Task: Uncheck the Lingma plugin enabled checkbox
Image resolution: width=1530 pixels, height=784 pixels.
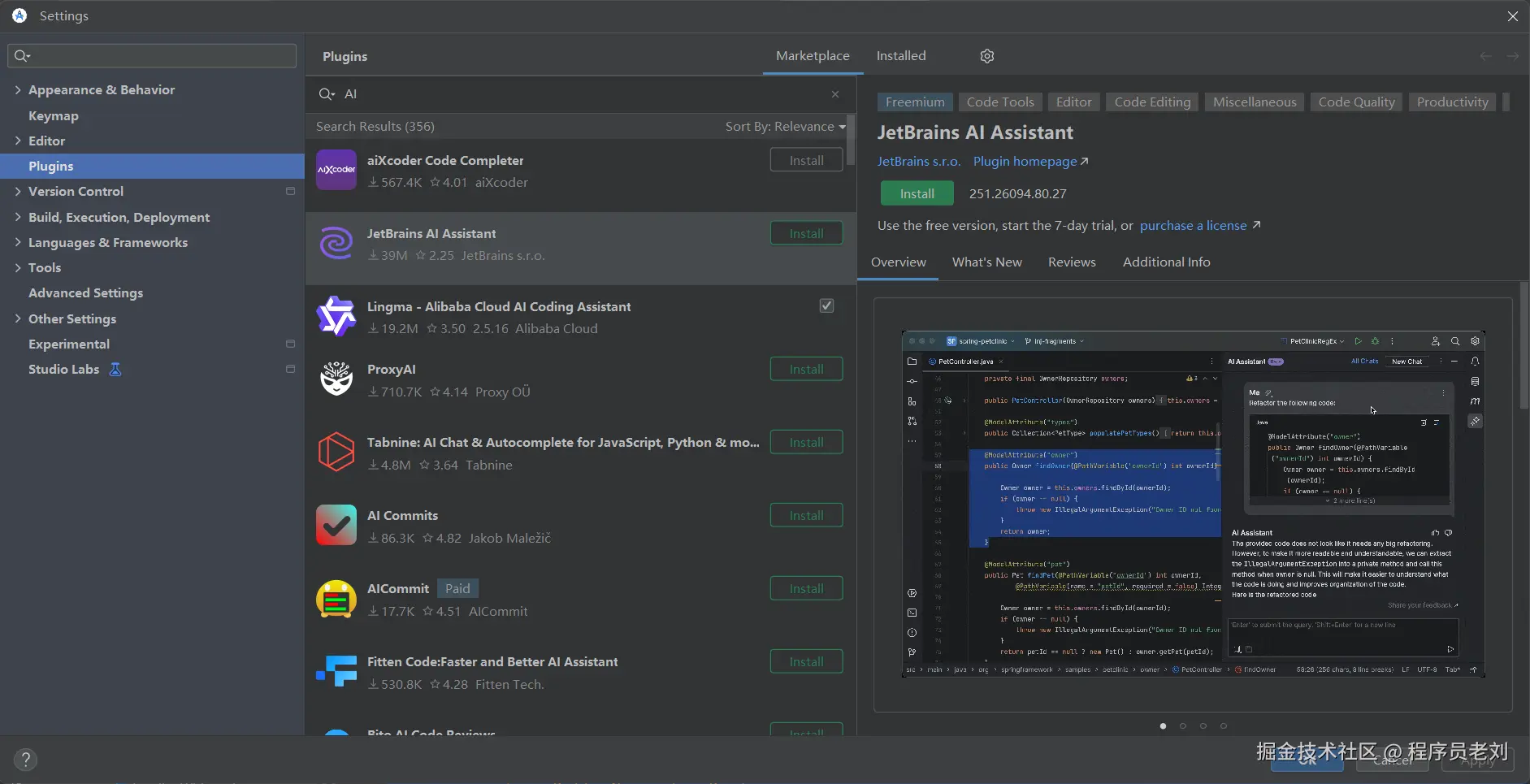Action: 826,305
